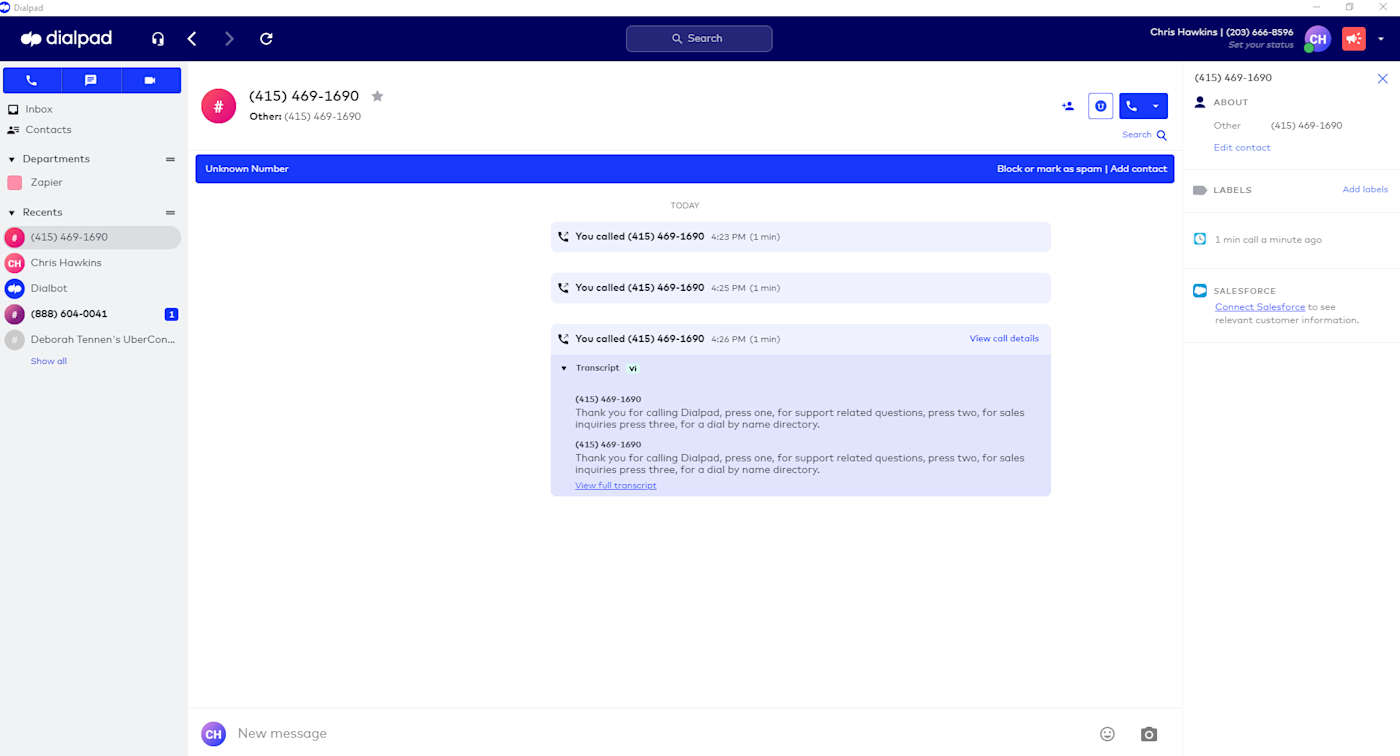Screen dimensions: 1400x756
Task: Click the Dialpad logo in the header
Action: (66, 39)
